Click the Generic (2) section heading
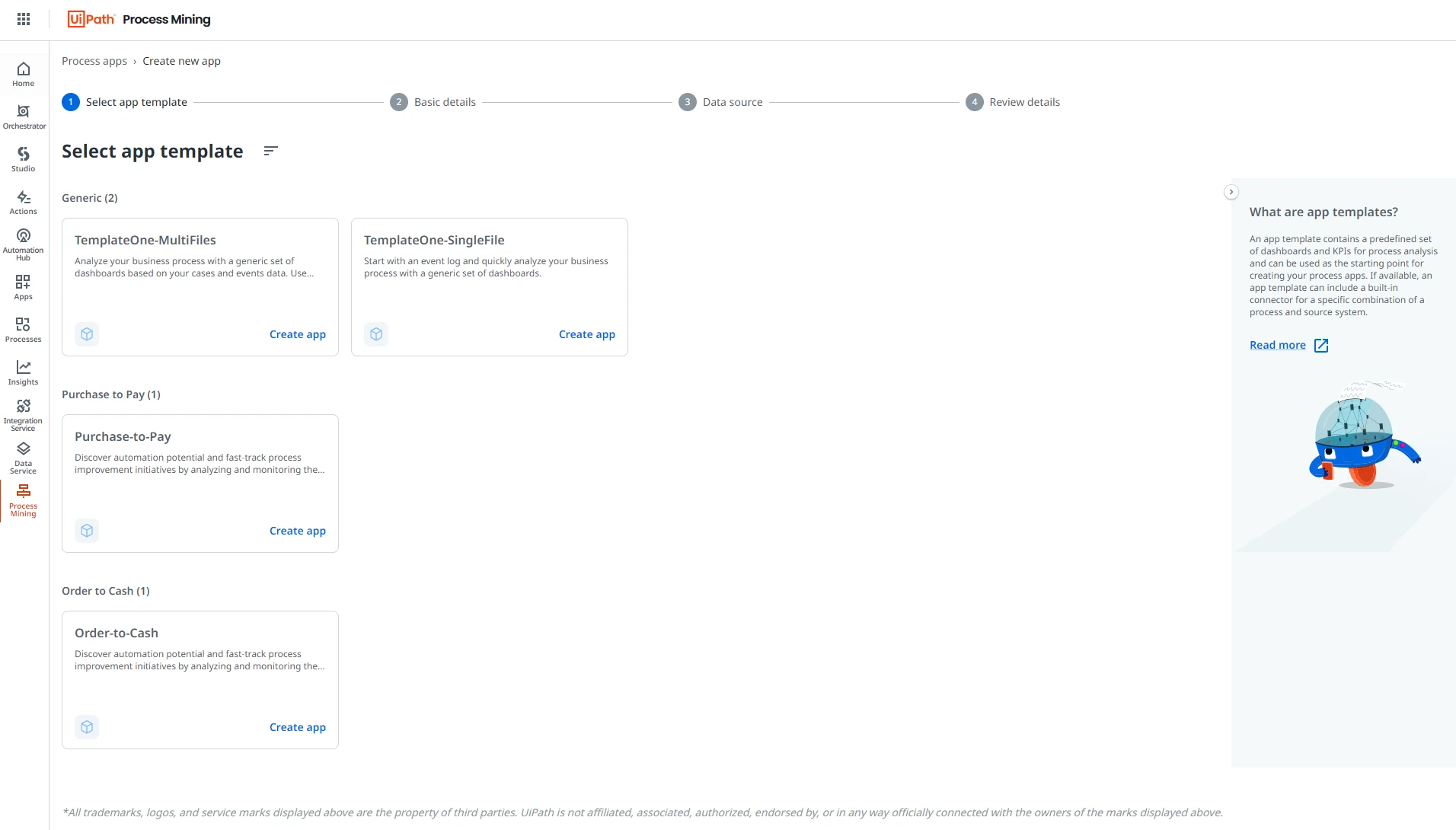 90,198
